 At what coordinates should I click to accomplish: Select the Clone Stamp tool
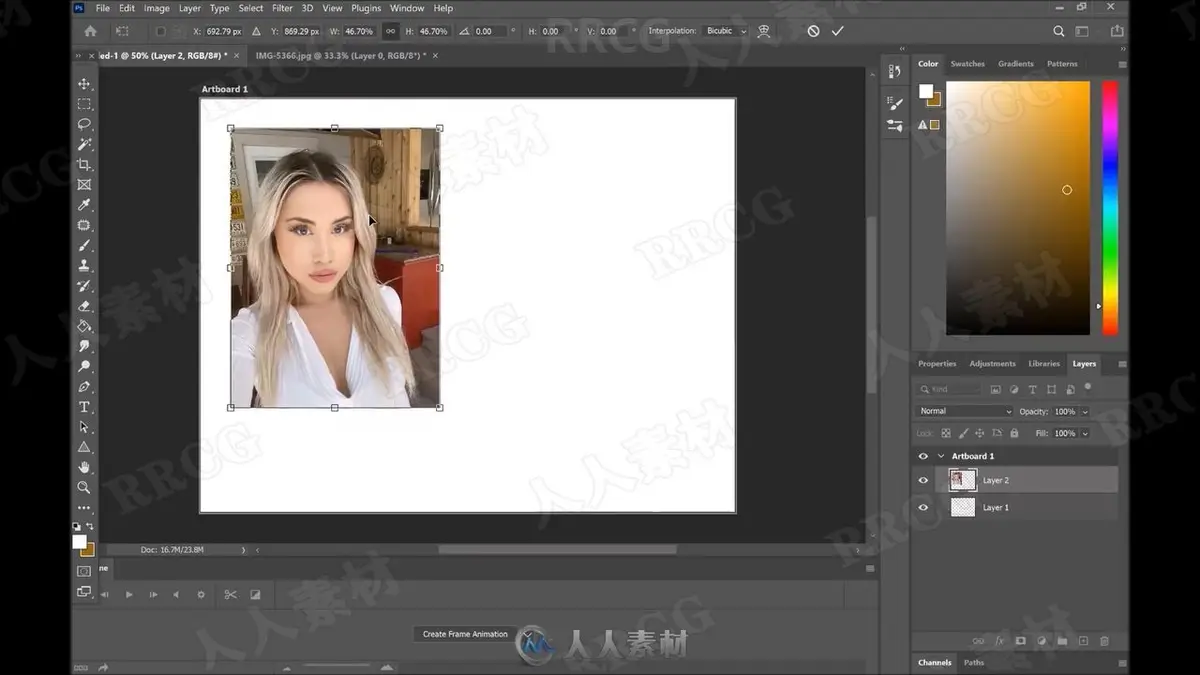84,265
